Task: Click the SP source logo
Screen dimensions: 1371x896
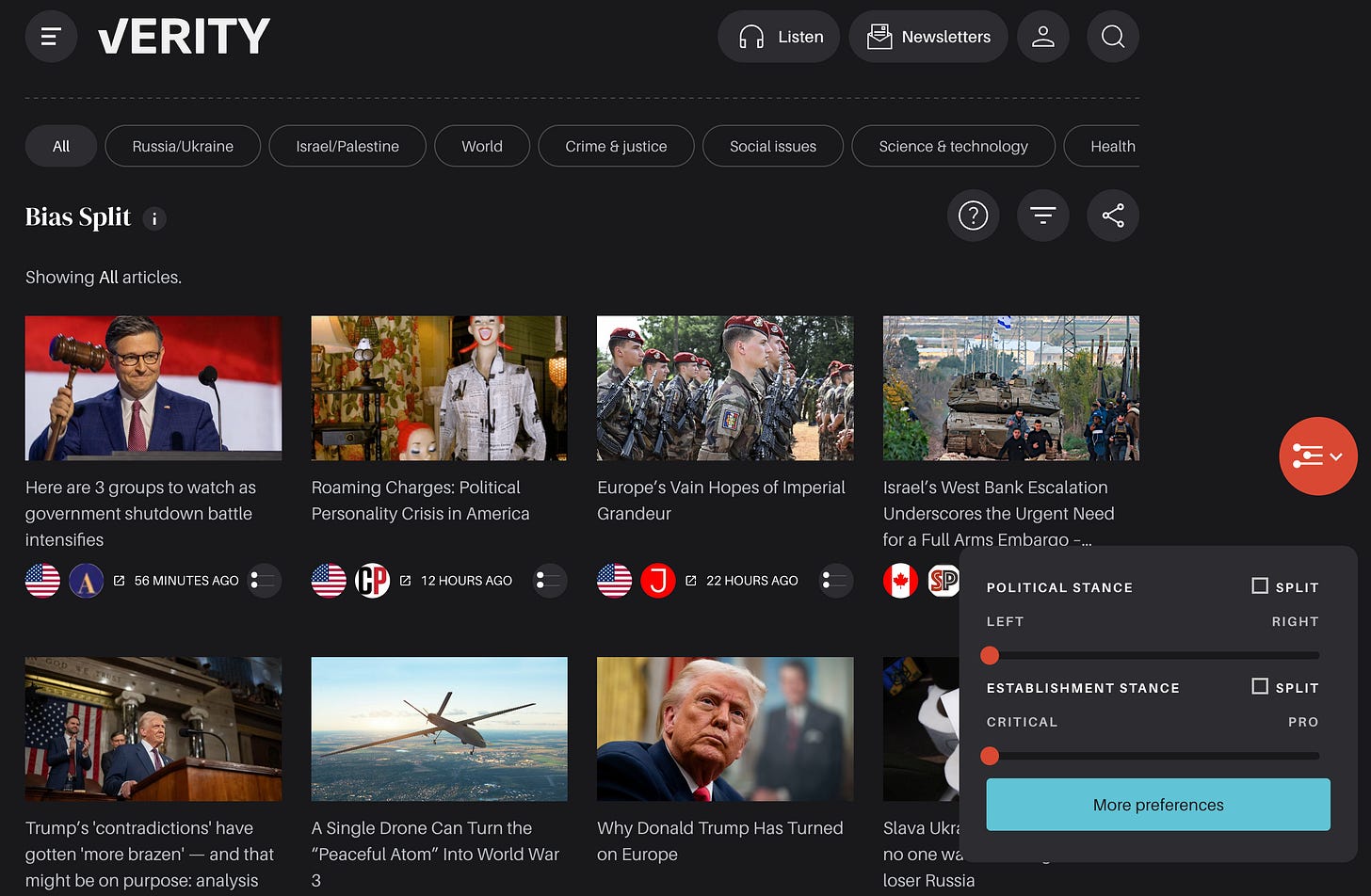Action: click(x=944, y=581)
